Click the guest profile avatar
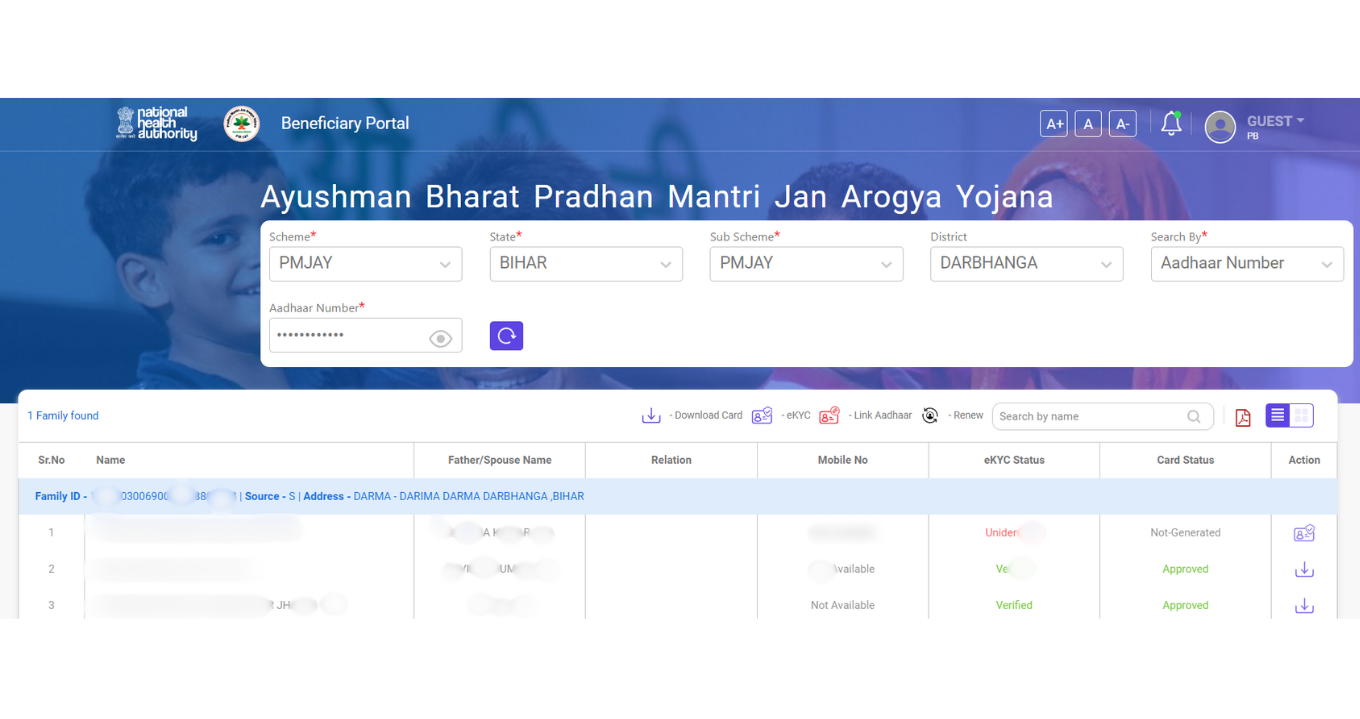The width and height of the screenshot is (1360, 719). [1220, 127]
